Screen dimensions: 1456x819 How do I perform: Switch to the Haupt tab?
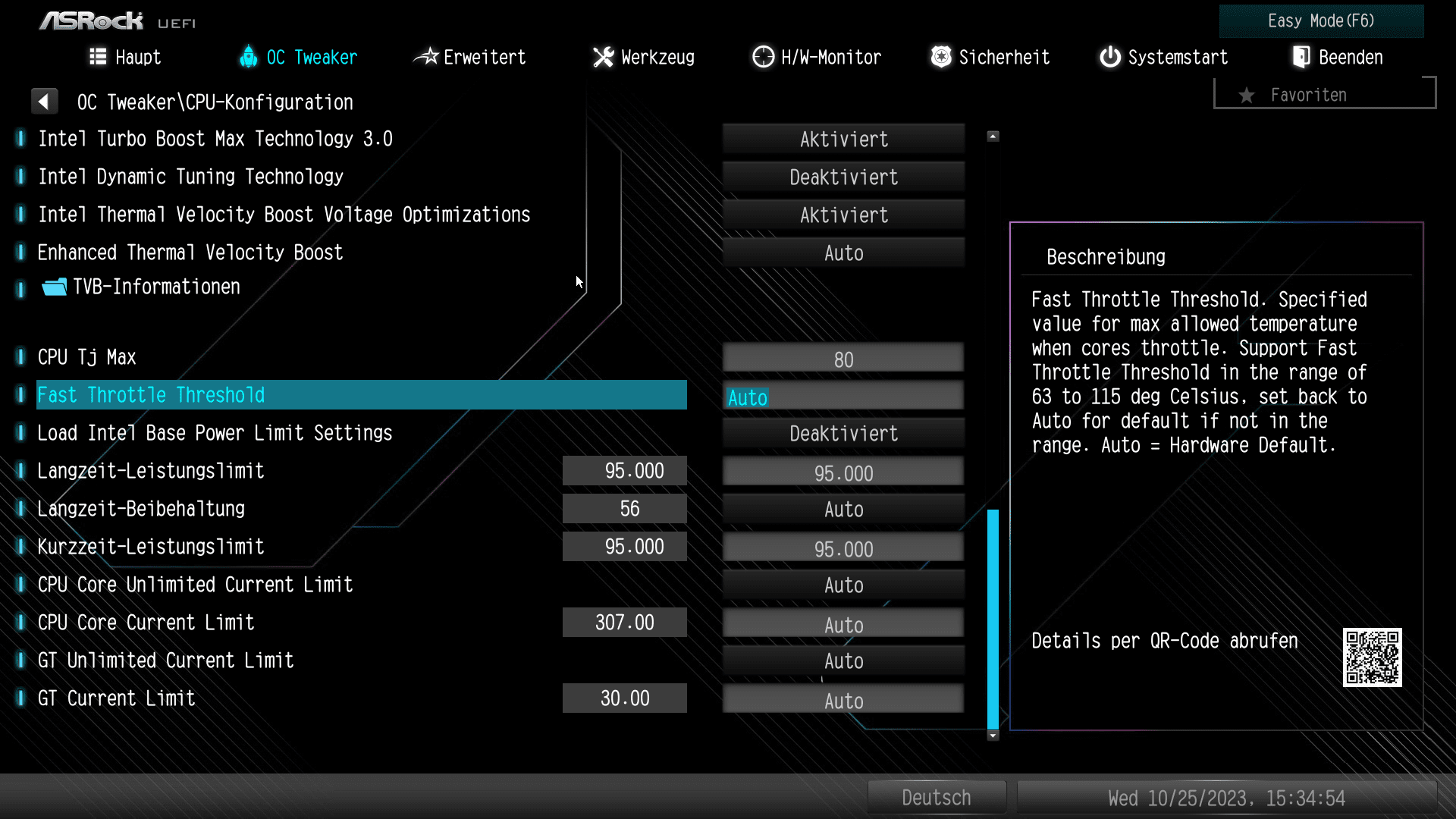[125, 57]
